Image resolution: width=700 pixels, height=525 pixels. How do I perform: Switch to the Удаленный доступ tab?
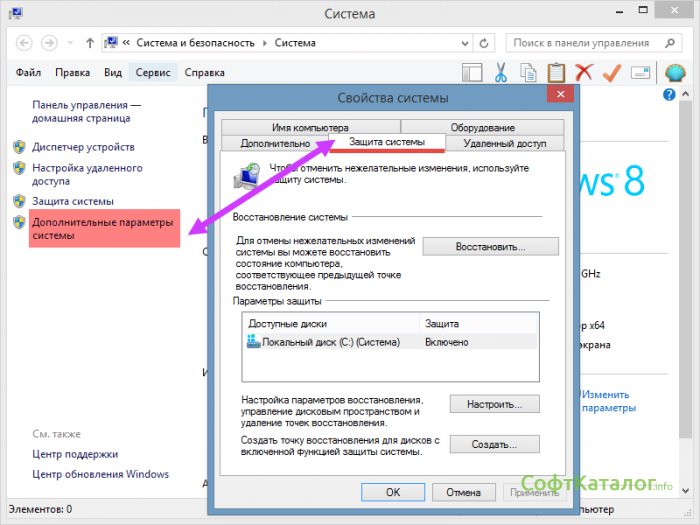[505, 143]
